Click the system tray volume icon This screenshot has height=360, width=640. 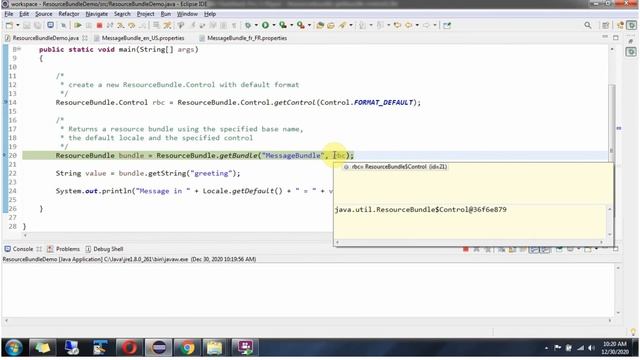point(591,348)
